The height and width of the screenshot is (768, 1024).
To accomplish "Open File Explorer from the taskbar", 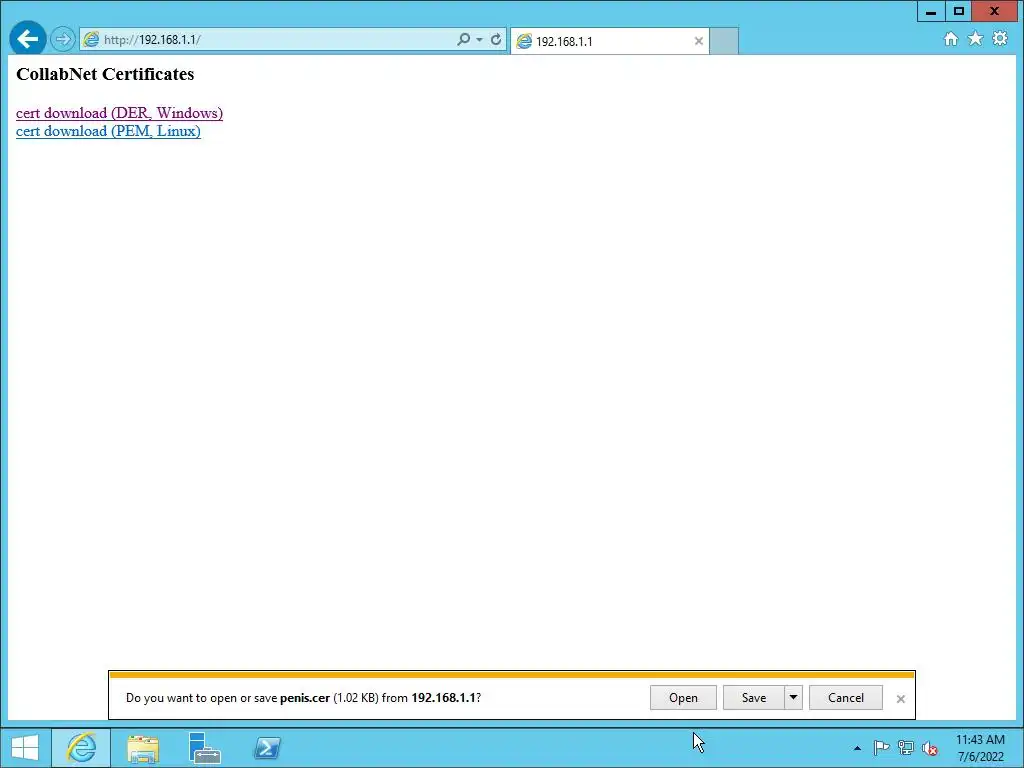I will click(x=143, y=748).
